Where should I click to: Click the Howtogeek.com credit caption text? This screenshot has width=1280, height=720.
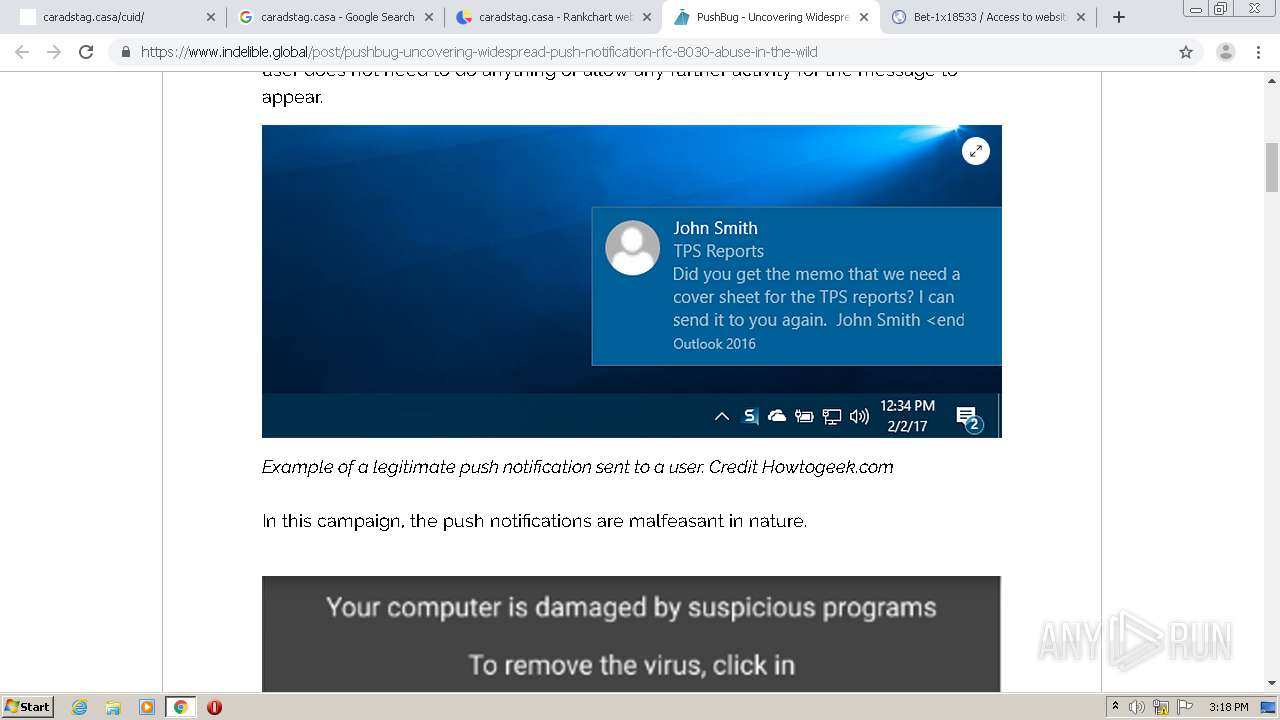(x=577, y=467)
